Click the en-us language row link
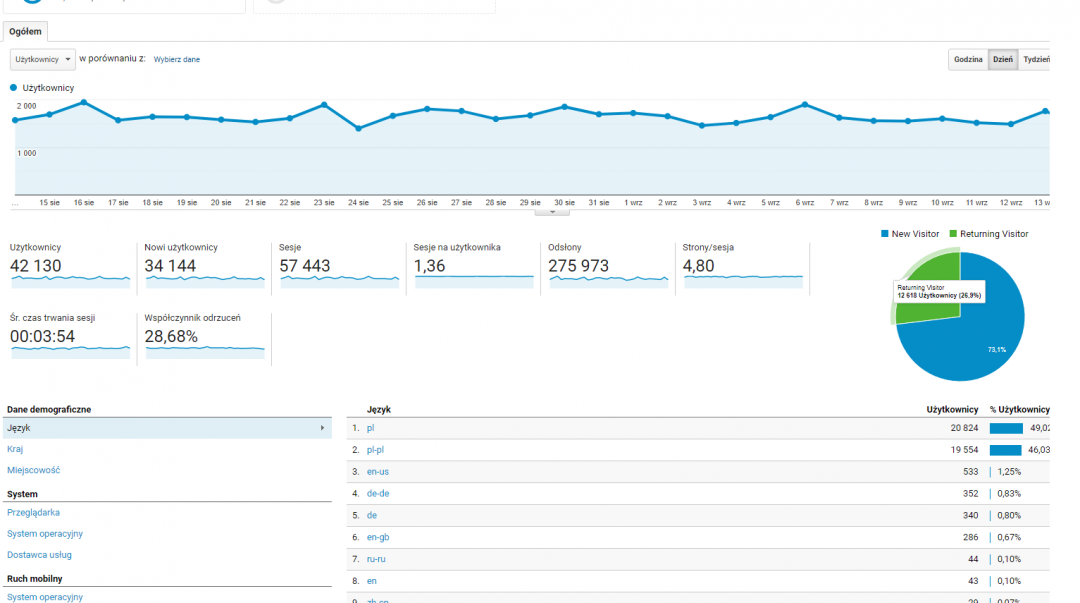 pyautogui.click(x=378, y=471)
